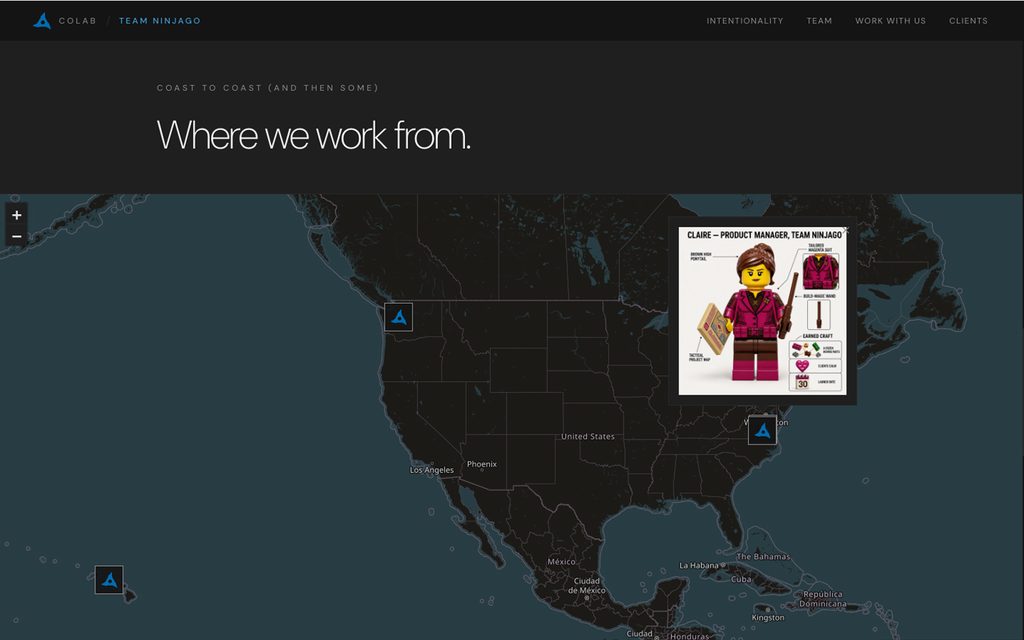Screen dimensions: 1024x640
Task: Select the Pacific Northwest map marker
Action: [x=398, y=317]
